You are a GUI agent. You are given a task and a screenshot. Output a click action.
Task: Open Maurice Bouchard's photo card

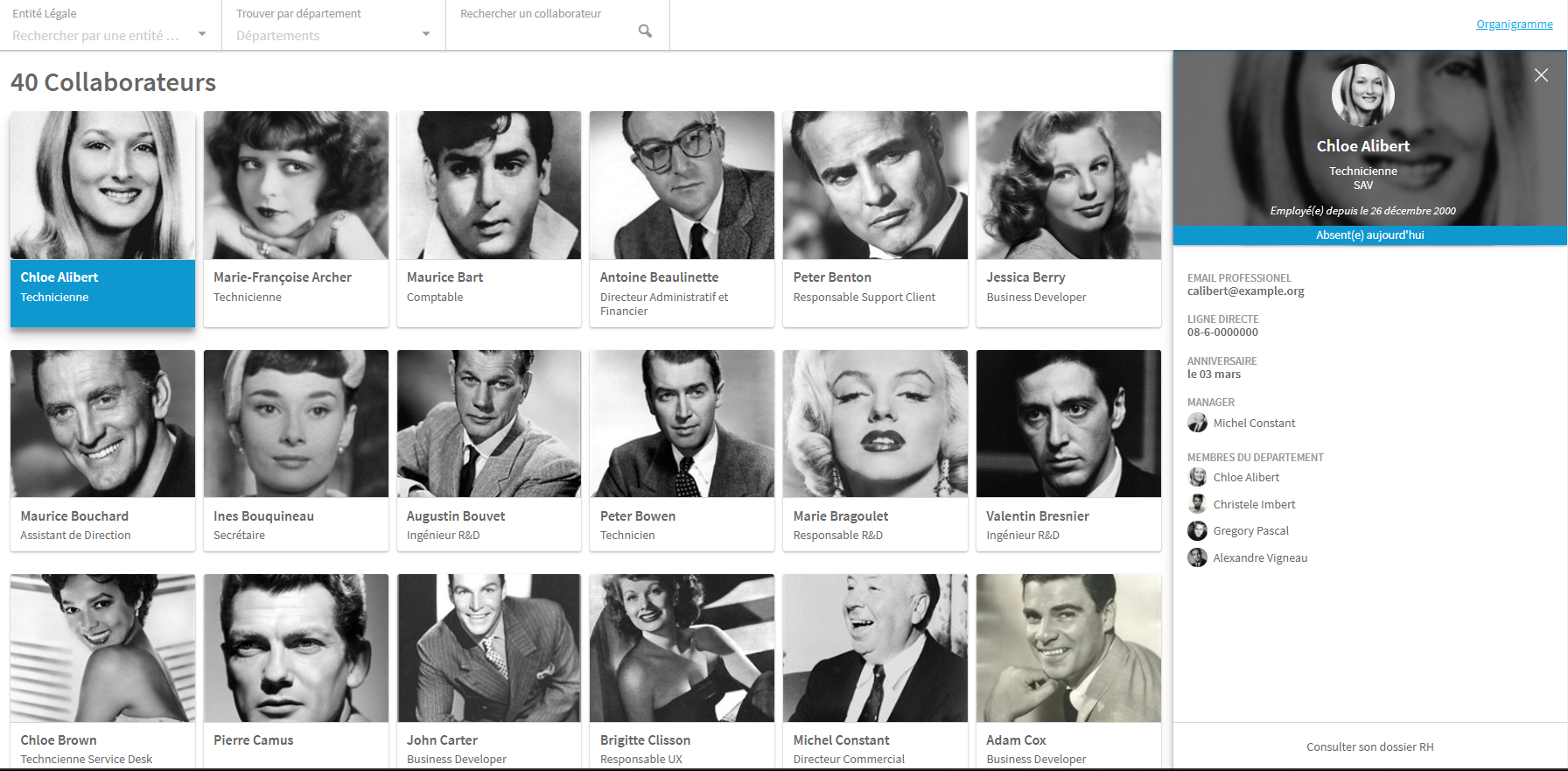102,451
